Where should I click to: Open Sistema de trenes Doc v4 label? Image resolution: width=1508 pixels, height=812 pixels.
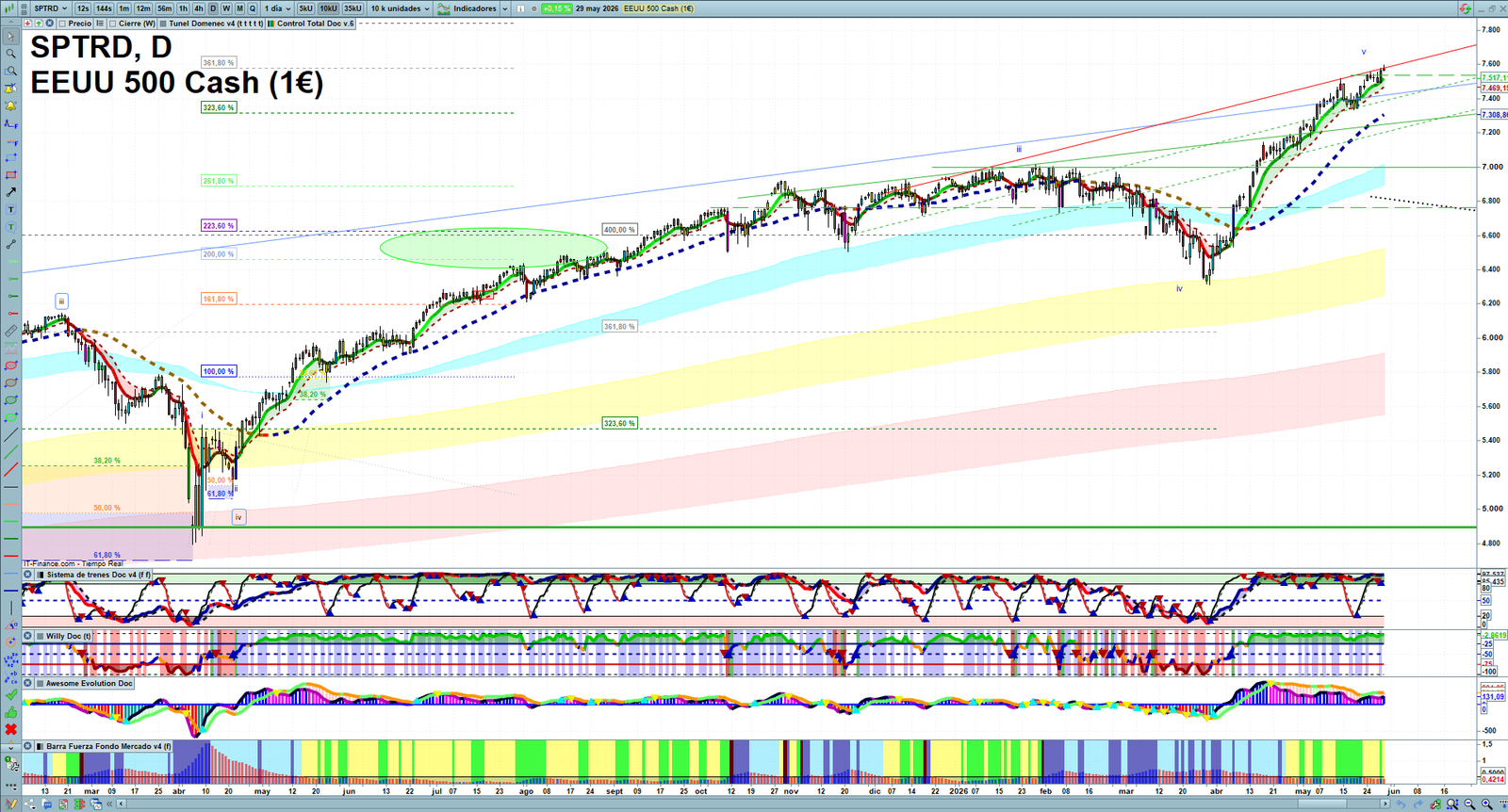click(x=99, y=575)
